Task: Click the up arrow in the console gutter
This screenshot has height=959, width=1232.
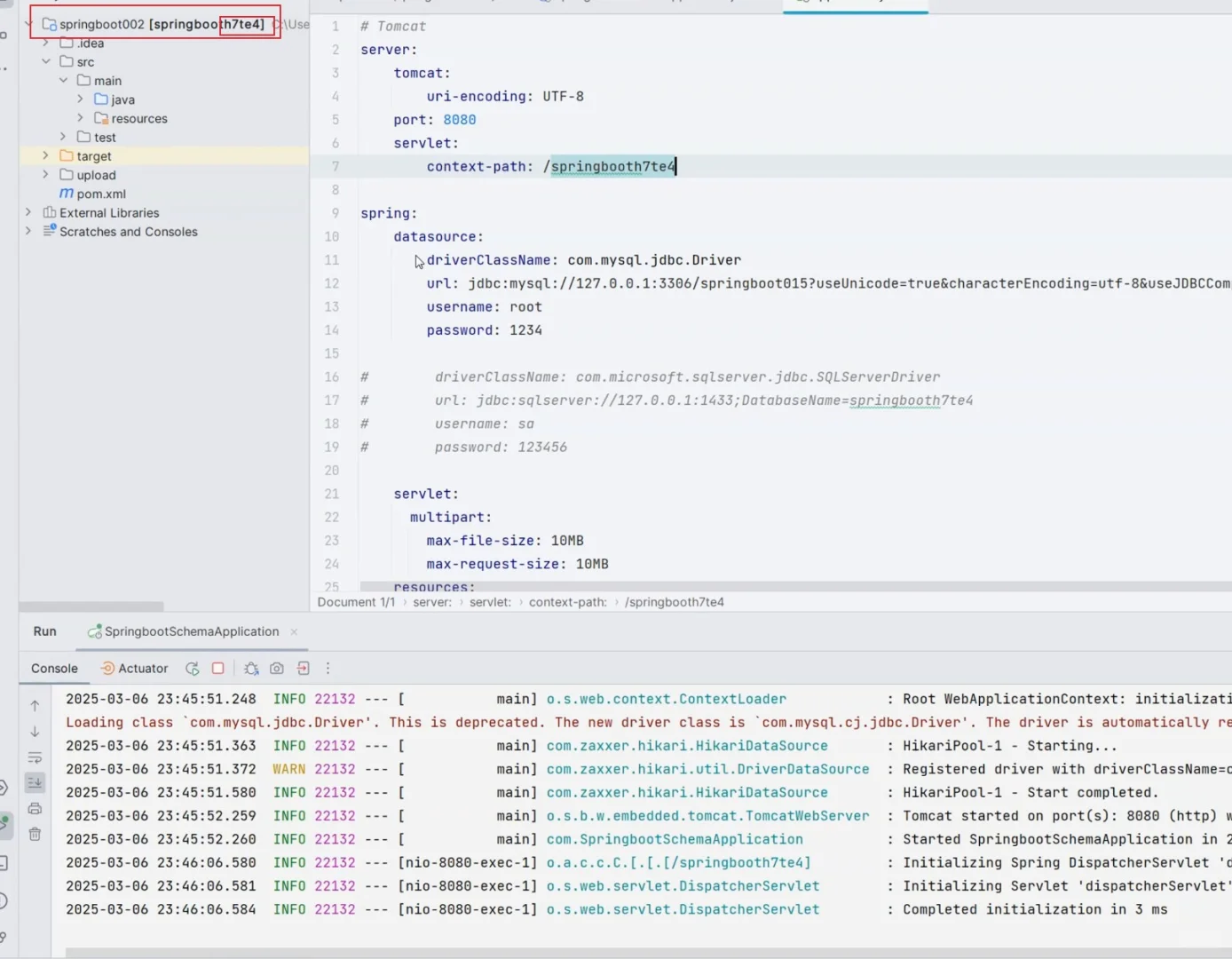Action: point(35,705)
